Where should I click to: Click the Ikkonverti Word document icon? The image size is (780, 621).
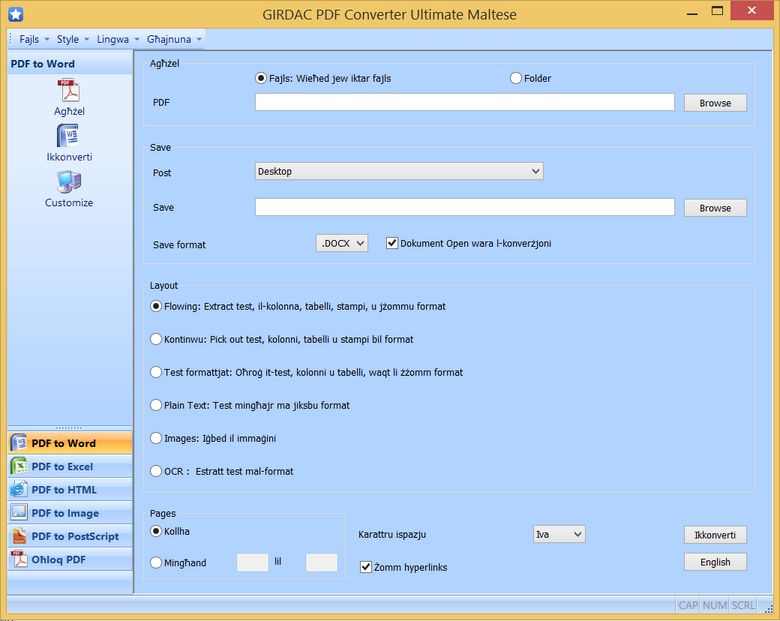click(68, 135)
